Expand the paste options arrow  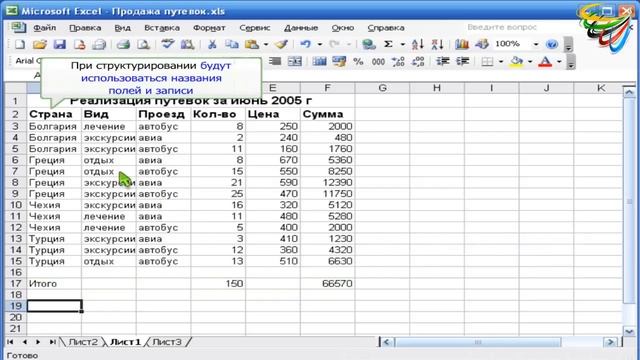click(x=266, y=44)
